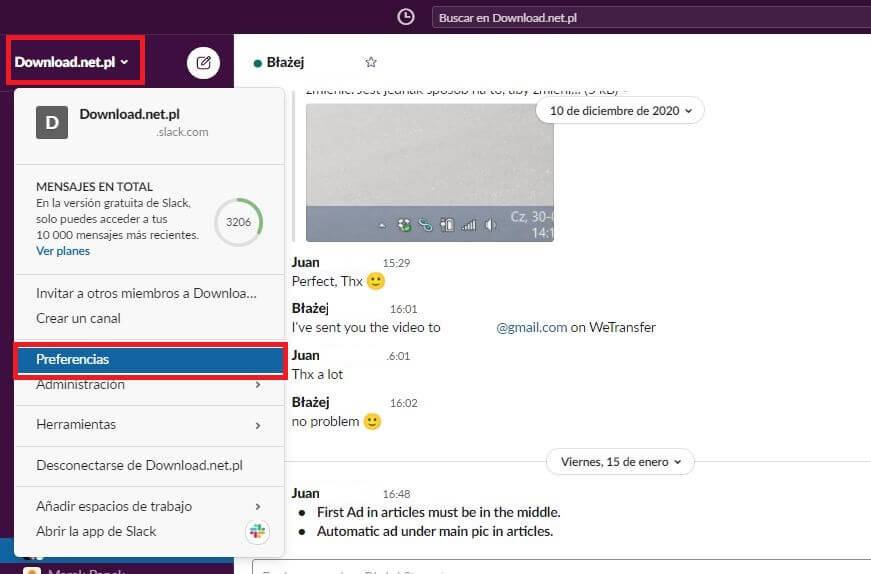Screen dimensions: 871x574
Task: Open the Download.net.pl workspace dropdown
Action: pyautogui.click(x=72, y=62)
